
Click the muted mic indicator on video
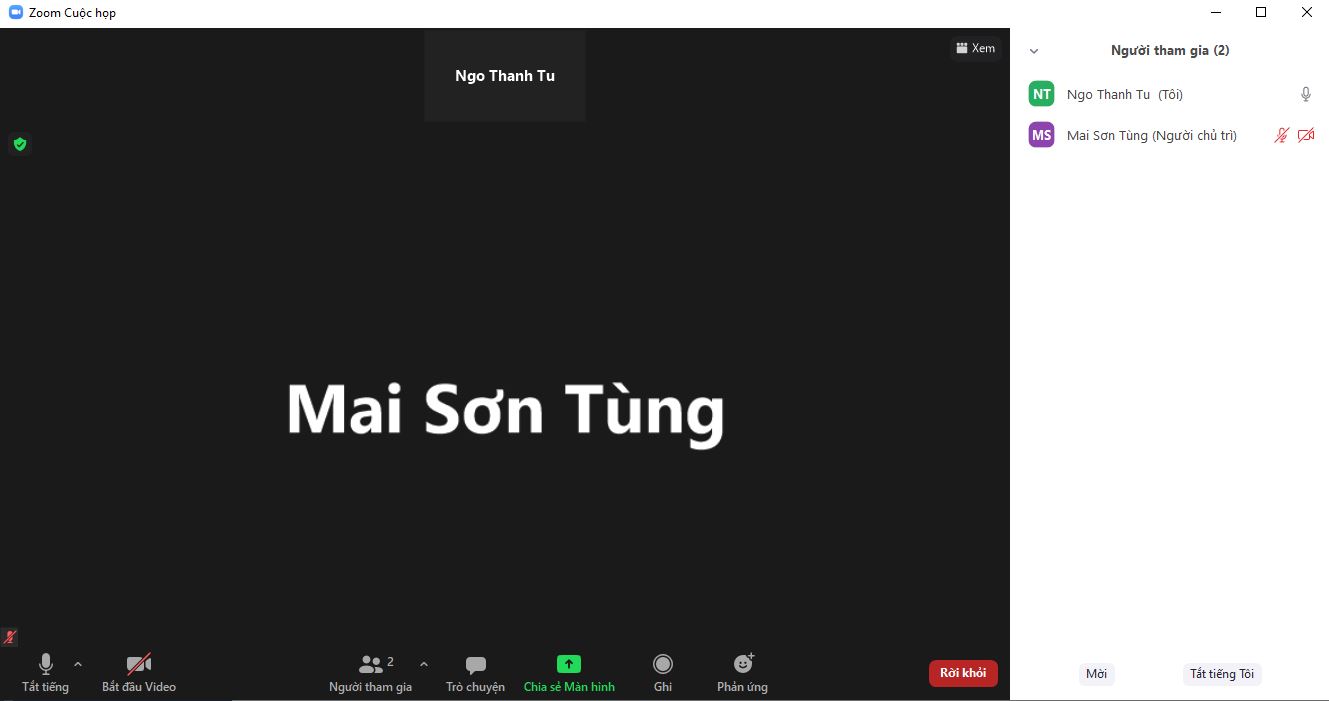[10, 637]
